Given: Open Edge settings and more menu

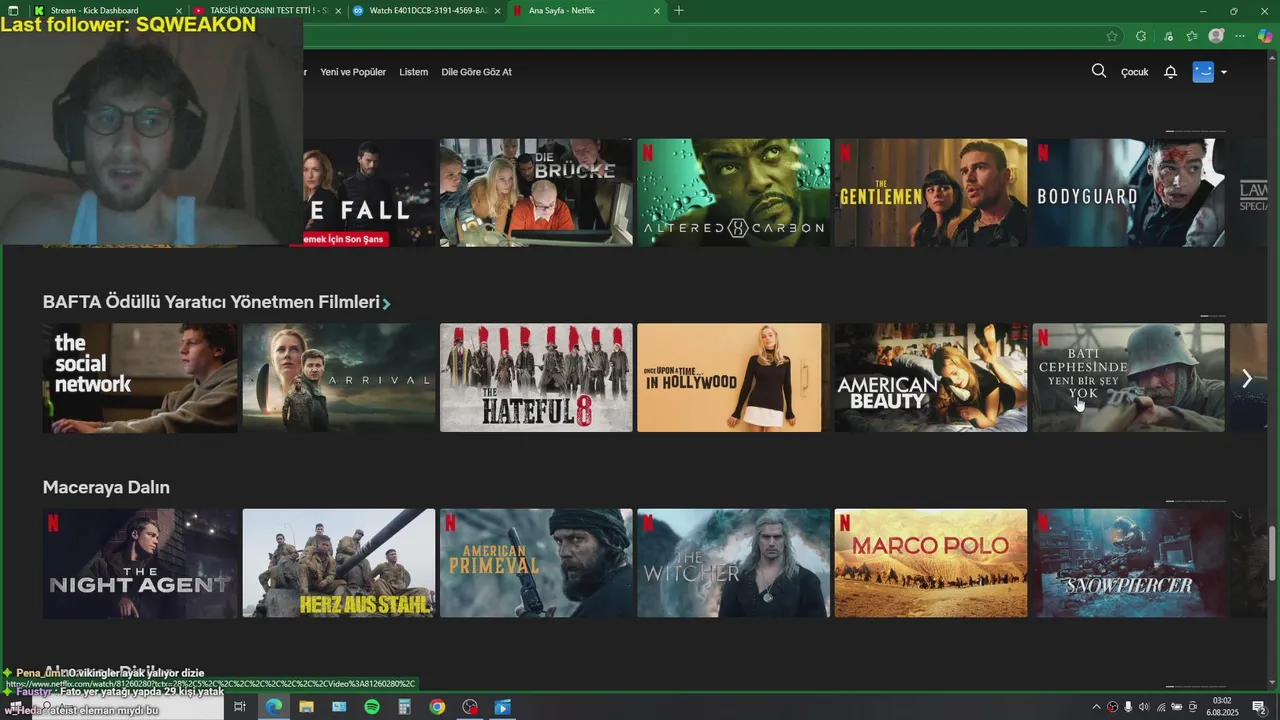Looking at the screenshot, I should 1241,36.
